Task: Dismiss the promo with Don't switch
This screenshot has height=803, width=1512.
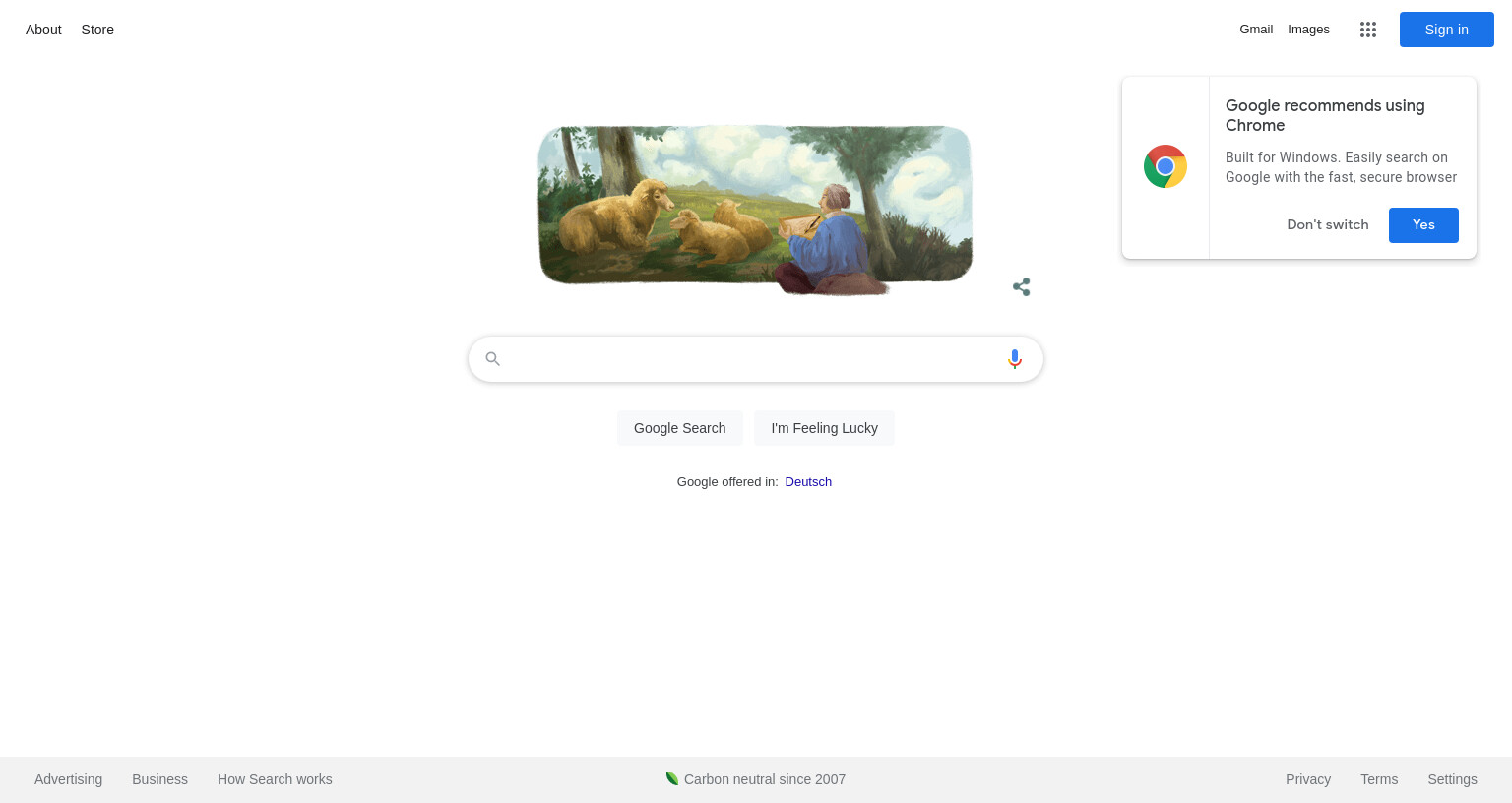Action: point(1328,225)
